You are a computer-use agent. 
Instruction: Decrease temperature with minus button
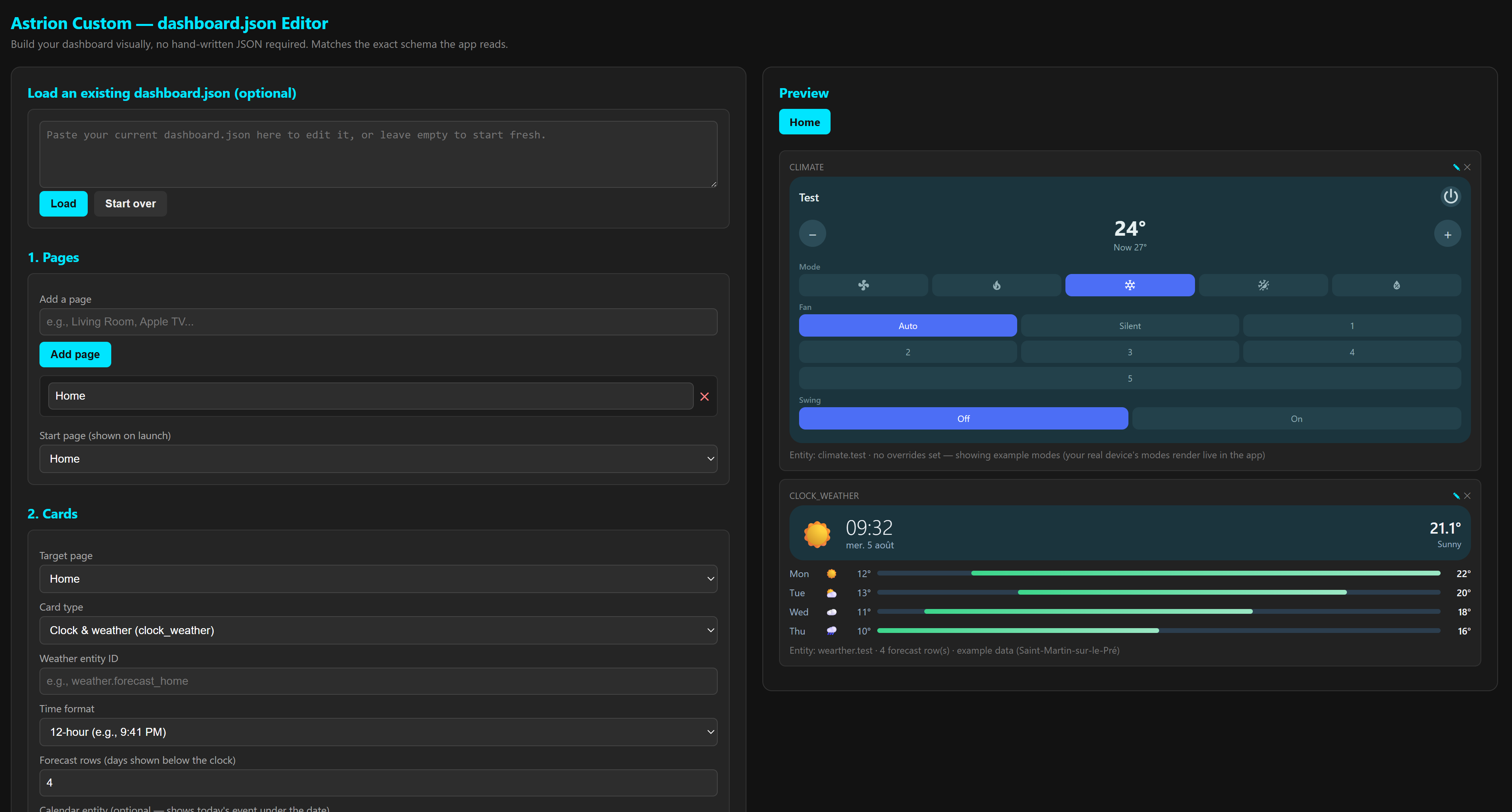coord(812,234)
